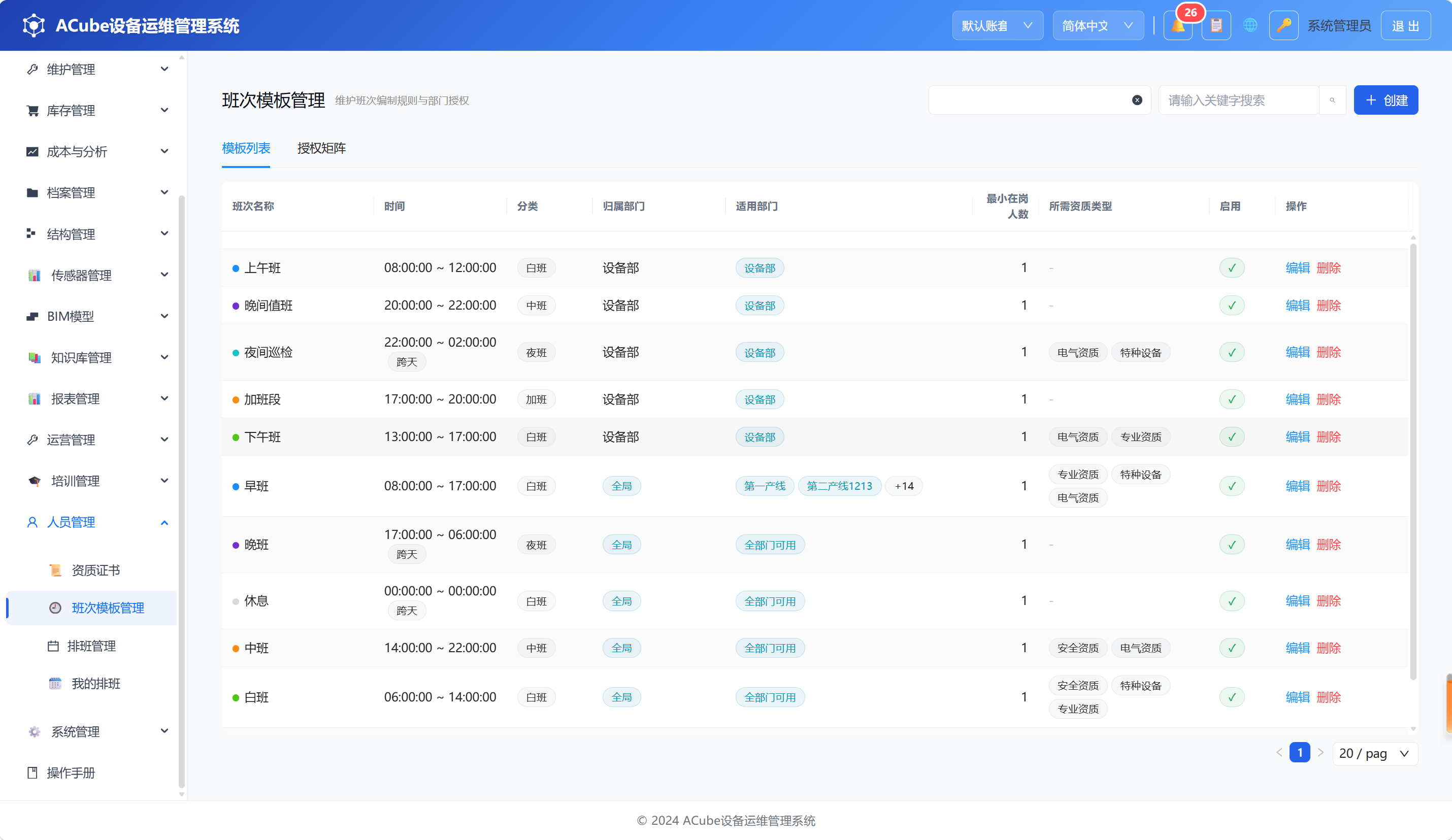Open the clipboard tasks icon in header

(x=1216, y=25)
